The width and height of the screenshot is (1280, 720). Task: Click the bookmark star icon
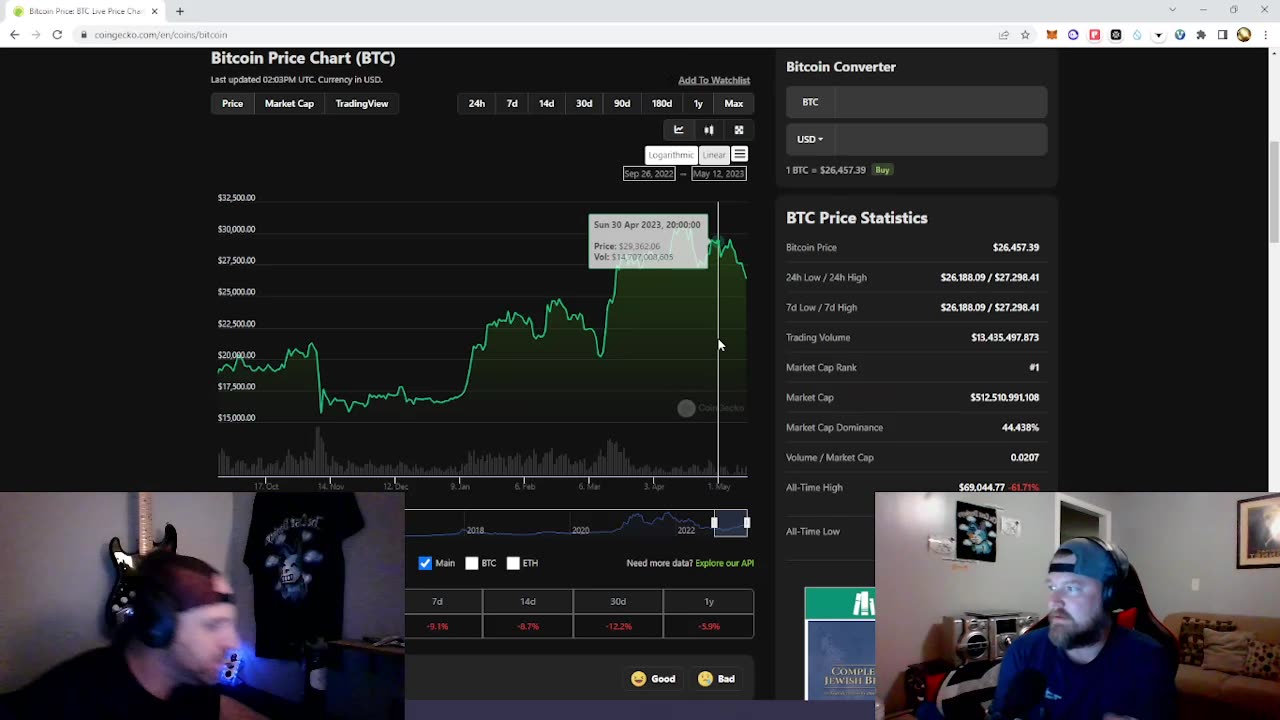pyautogui.click(x=1025, y=35)
